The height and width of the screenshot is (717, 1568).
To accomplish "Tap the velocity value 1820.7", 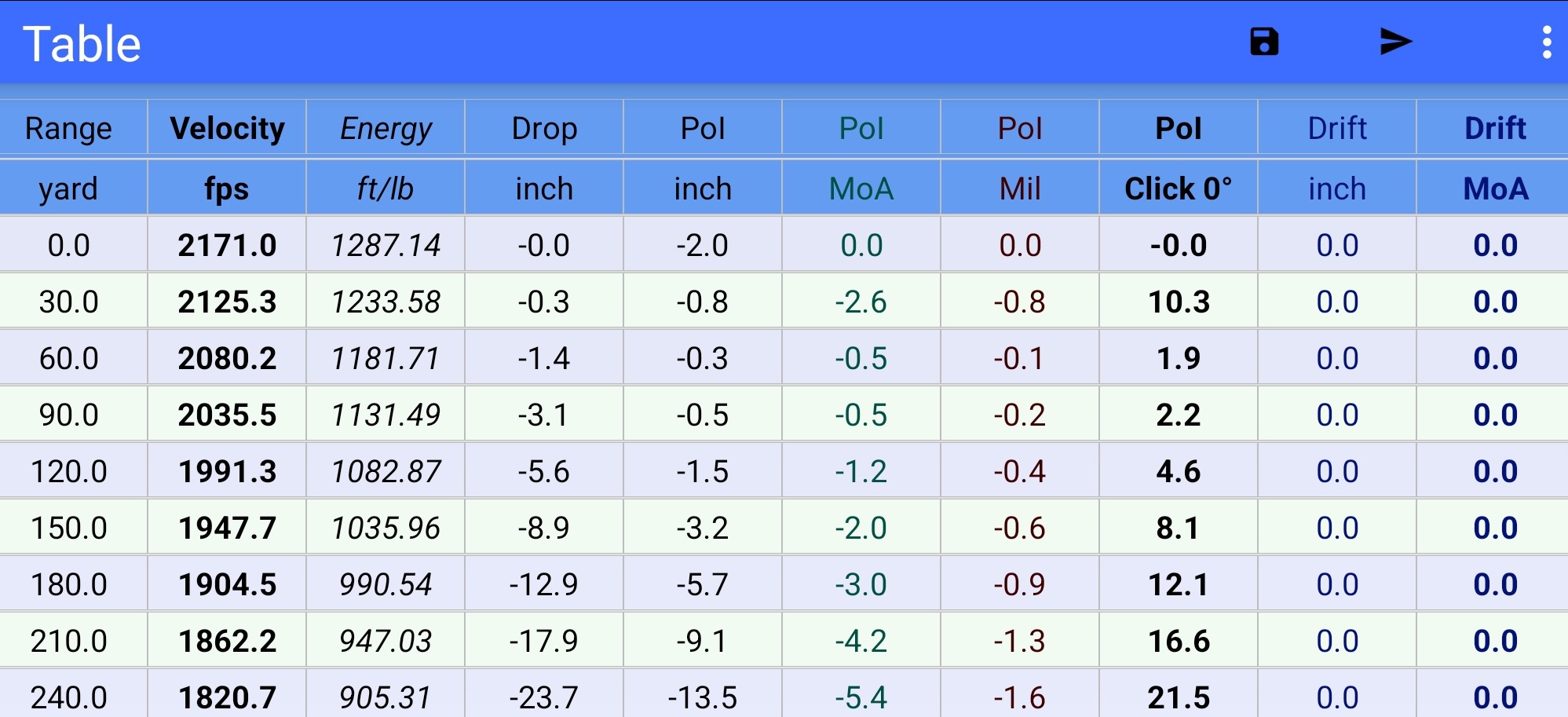I will click(227, 697).
